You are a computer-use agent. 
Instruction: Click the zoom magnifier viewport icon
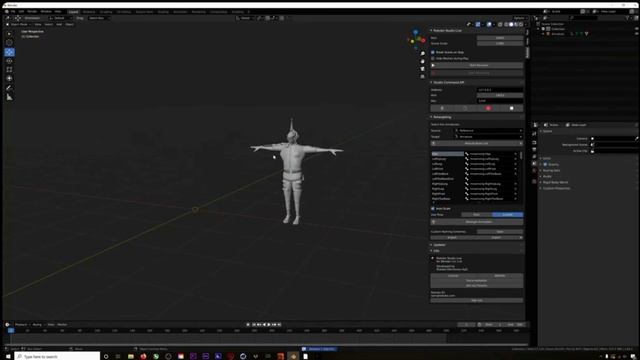[422, 53]
